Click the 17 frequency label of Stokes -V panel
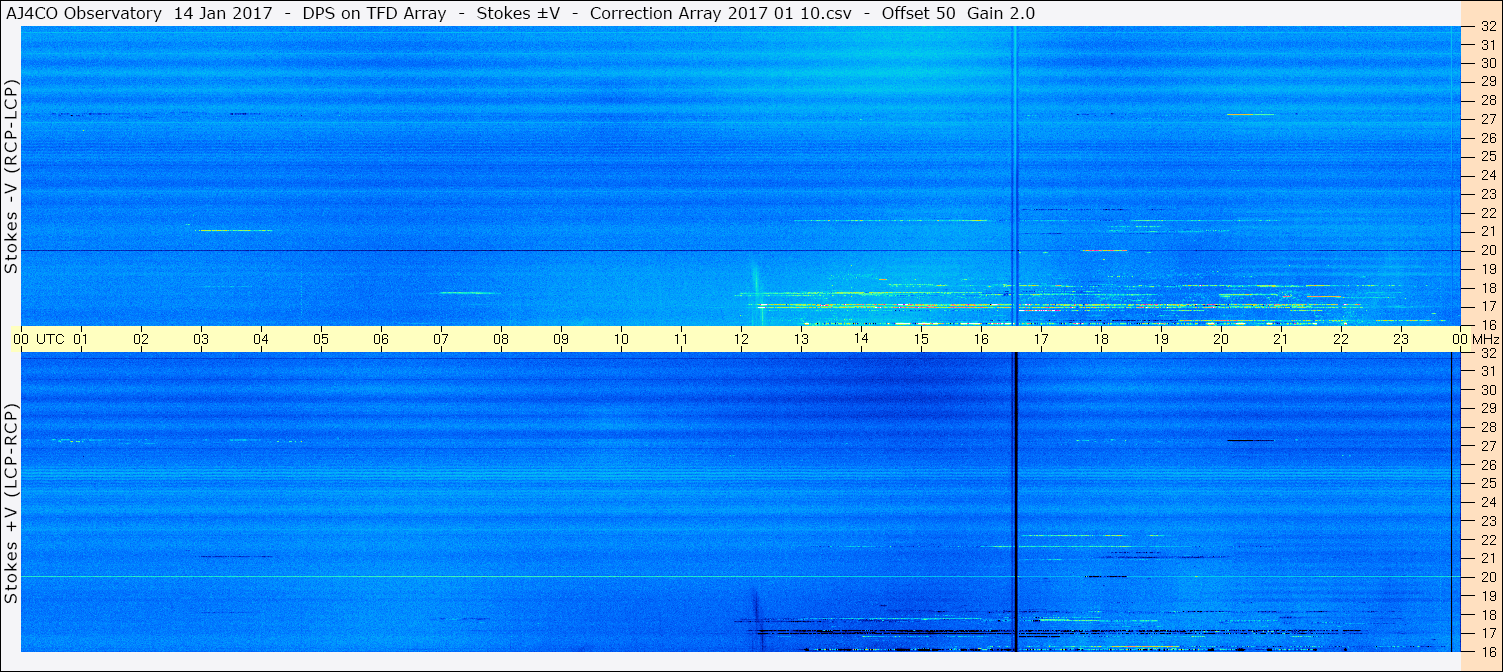 coord(1488,306)
